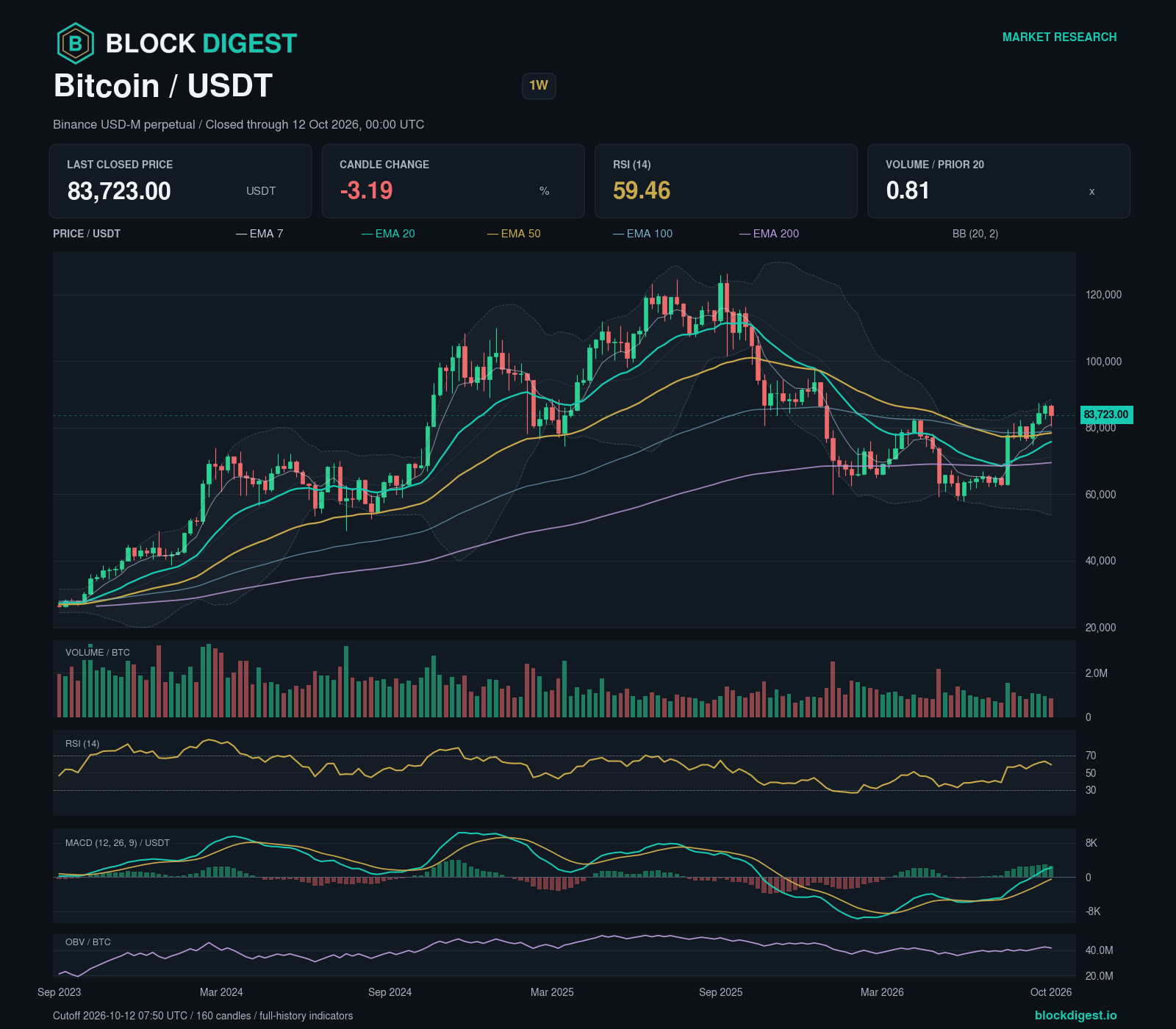This screenshot has width=1176, height=1029.
Task: Click the 40,000 price axis label
Action: point(1100,561)
